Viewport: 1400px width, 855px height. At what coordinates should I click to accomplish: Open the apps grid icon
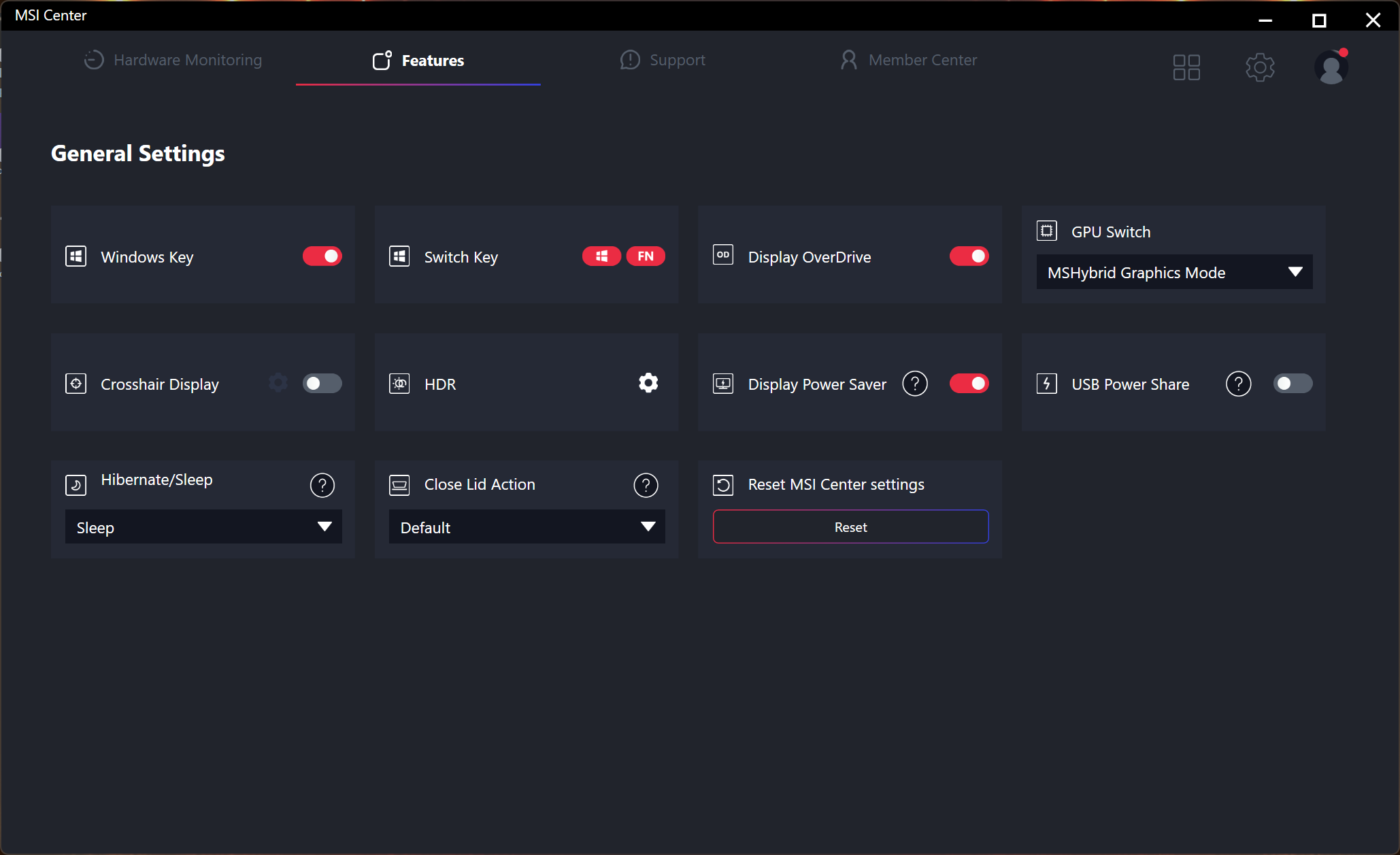click(1186, 67)
